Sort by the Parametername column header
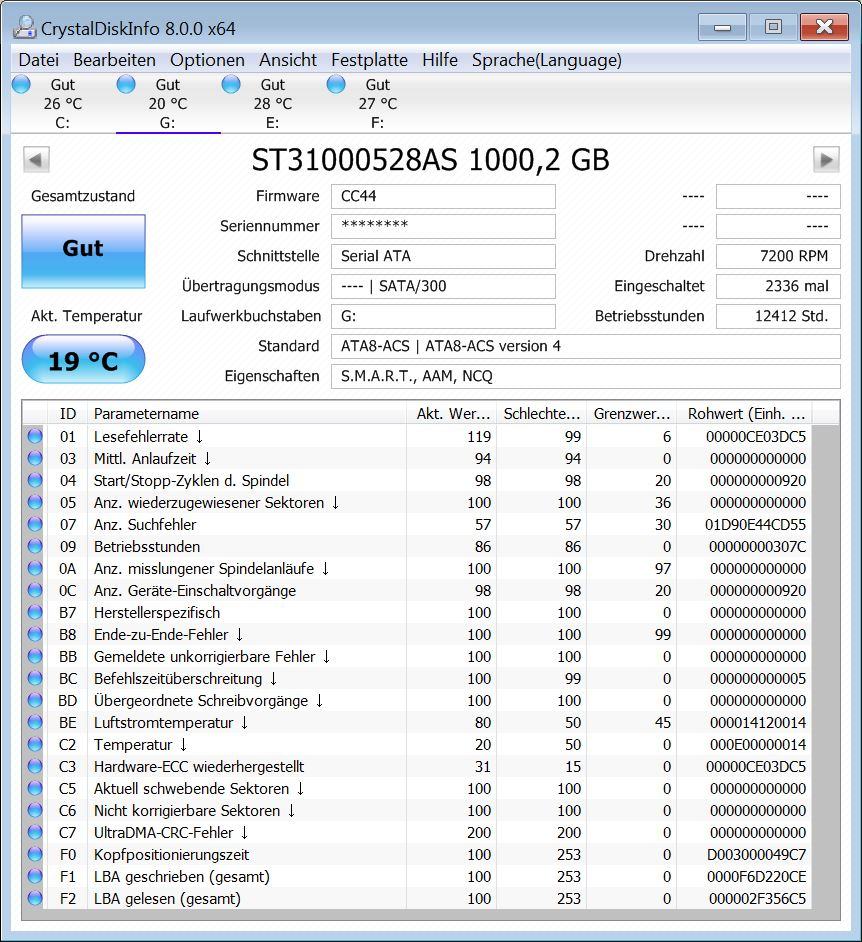Screen dimensions: 862x942 (x=246, y=413)
